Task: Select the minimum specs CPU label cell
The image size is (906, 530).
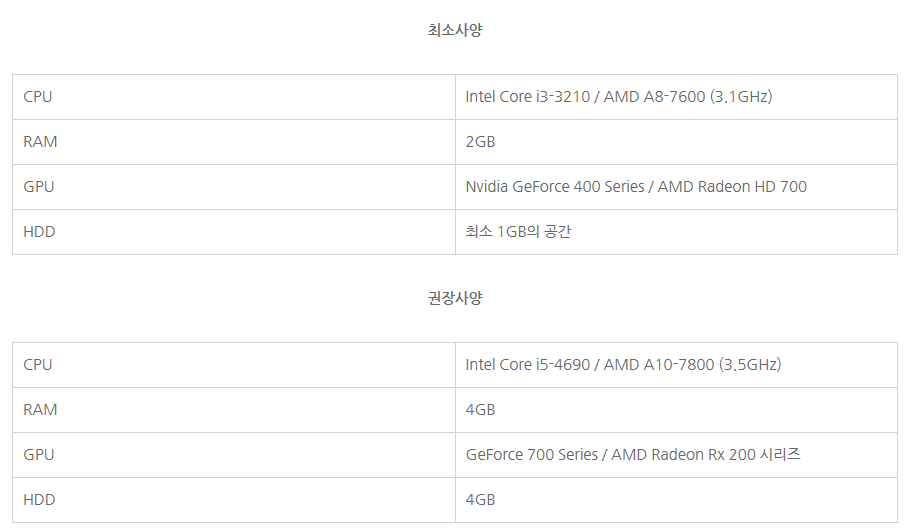Action: [233, 97]
